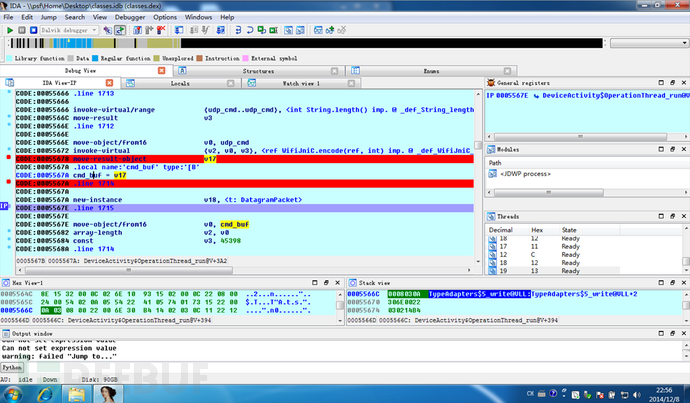Switch to the Watch view 1 tab
690x403 pixels.
pos(301,83)
